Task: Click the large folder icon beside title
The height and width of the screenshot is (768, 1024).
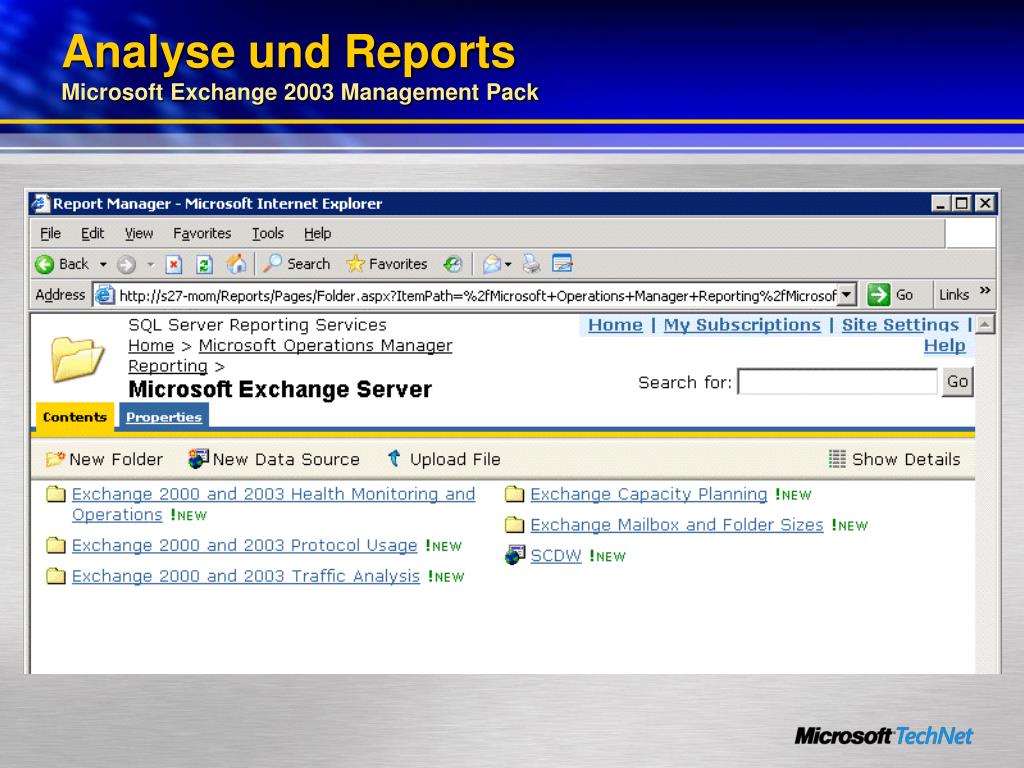Action: click(77, 359)
